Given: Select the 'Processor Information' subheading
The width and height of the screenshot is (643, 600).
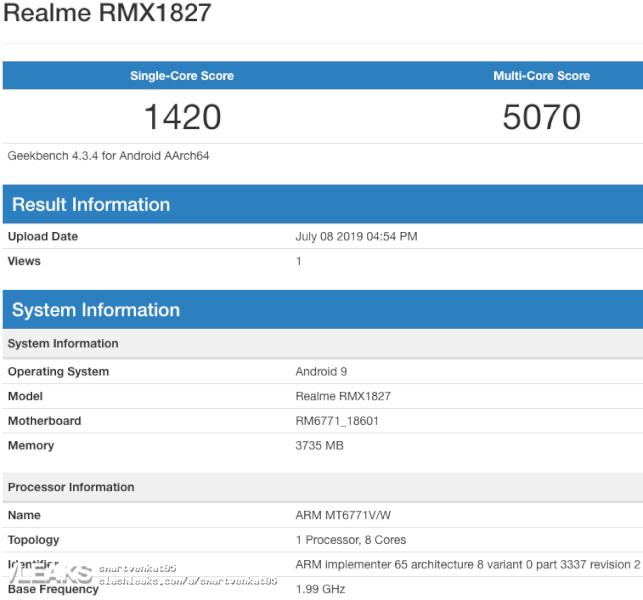Looking at the screenshot, I should point(71,487).
